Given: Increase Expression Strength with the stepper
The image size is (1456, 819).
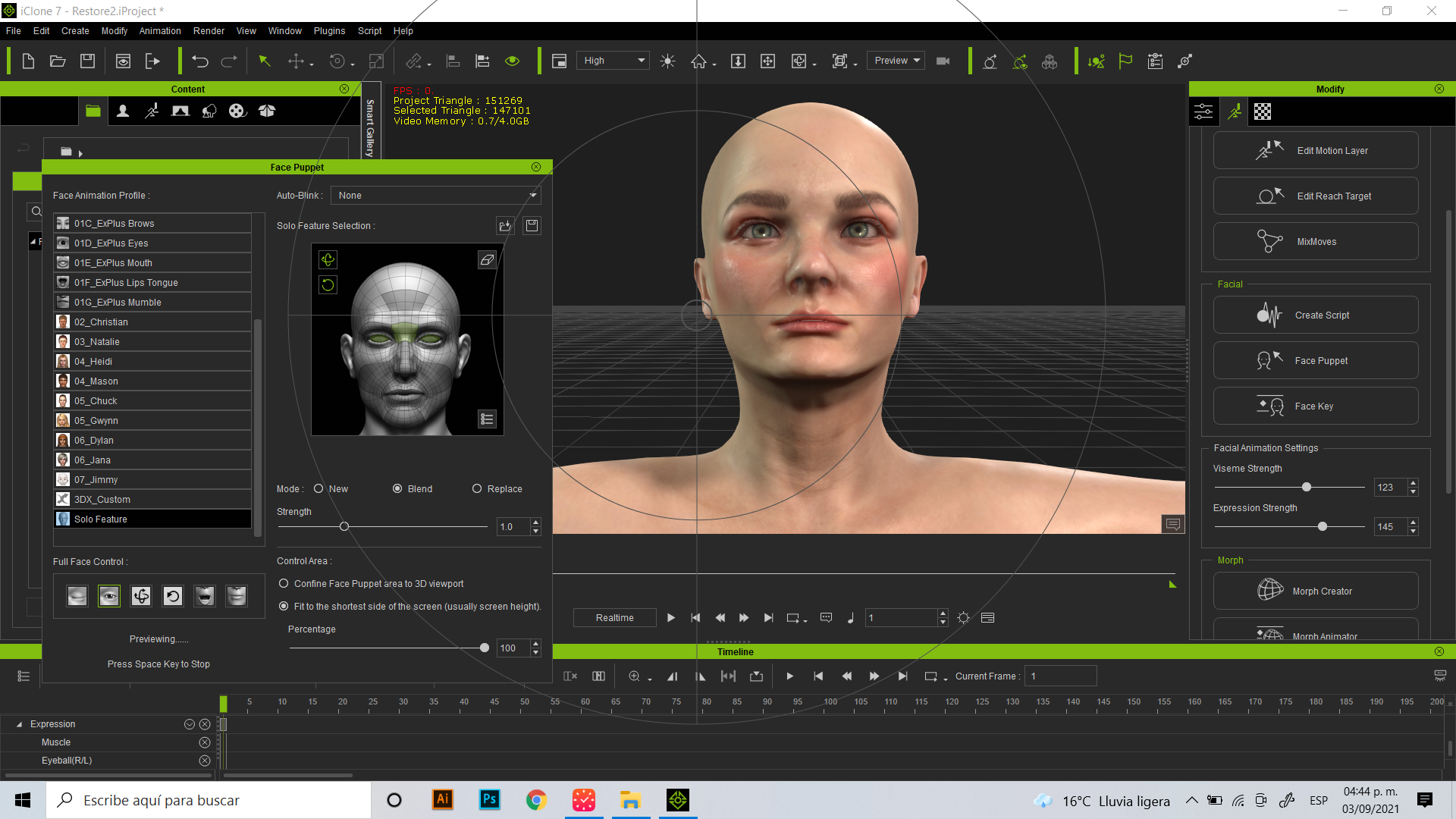Looking at the screenshot, I should tap(1413, 522).
